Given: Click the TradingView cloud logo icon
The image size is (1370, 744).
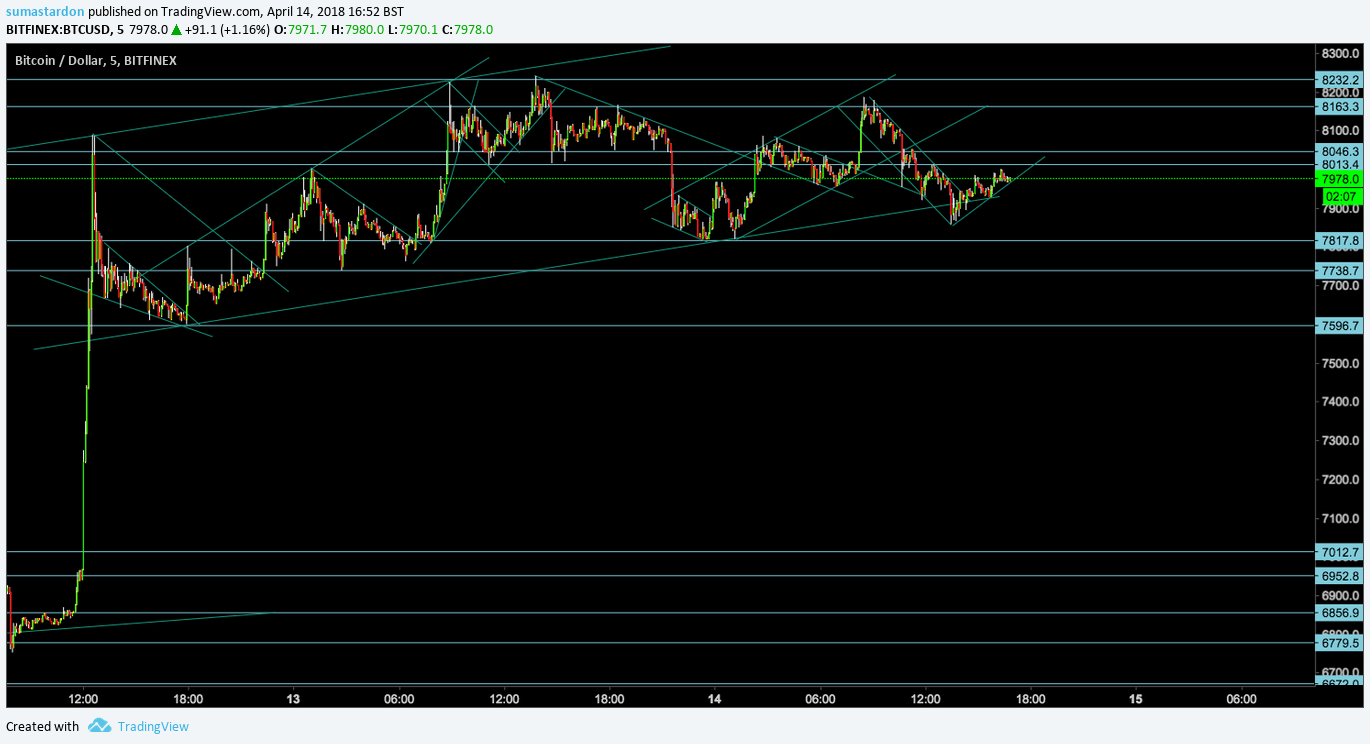Looking at the screenshot, I should [98, 726].
